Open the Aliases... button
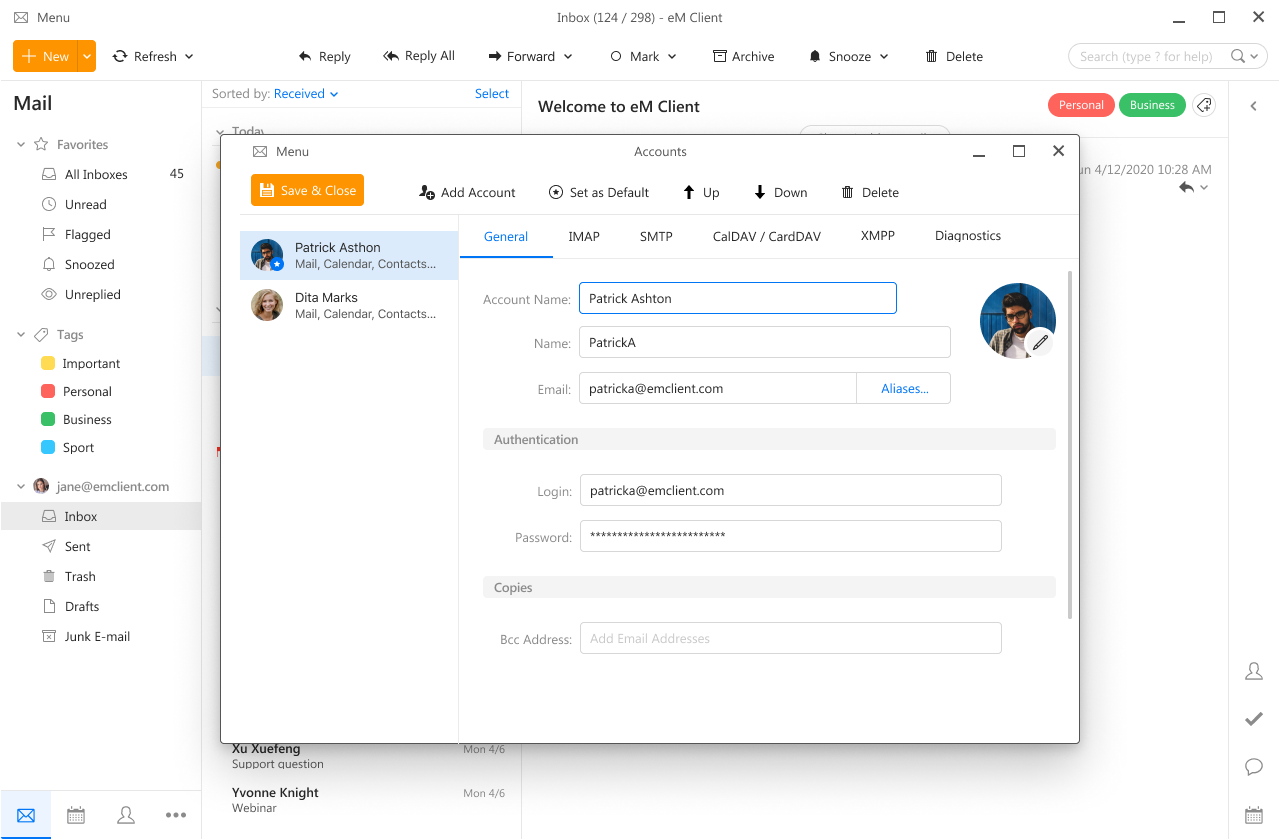The height and width of the screenshot is (840, 1280). tap(904, 388)
